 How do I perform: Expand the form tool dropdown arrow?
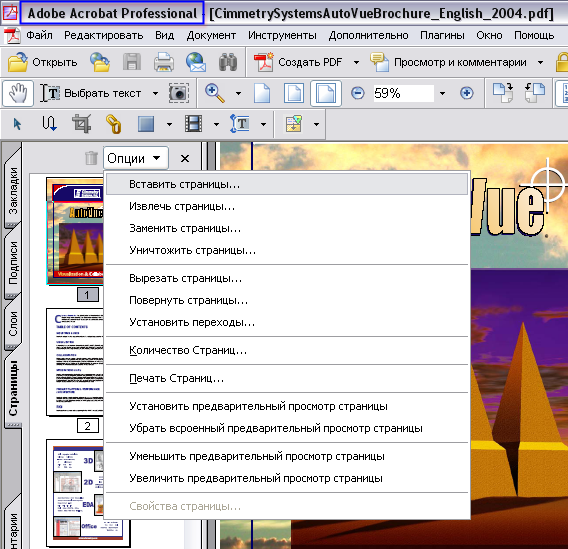coord(169,125)
